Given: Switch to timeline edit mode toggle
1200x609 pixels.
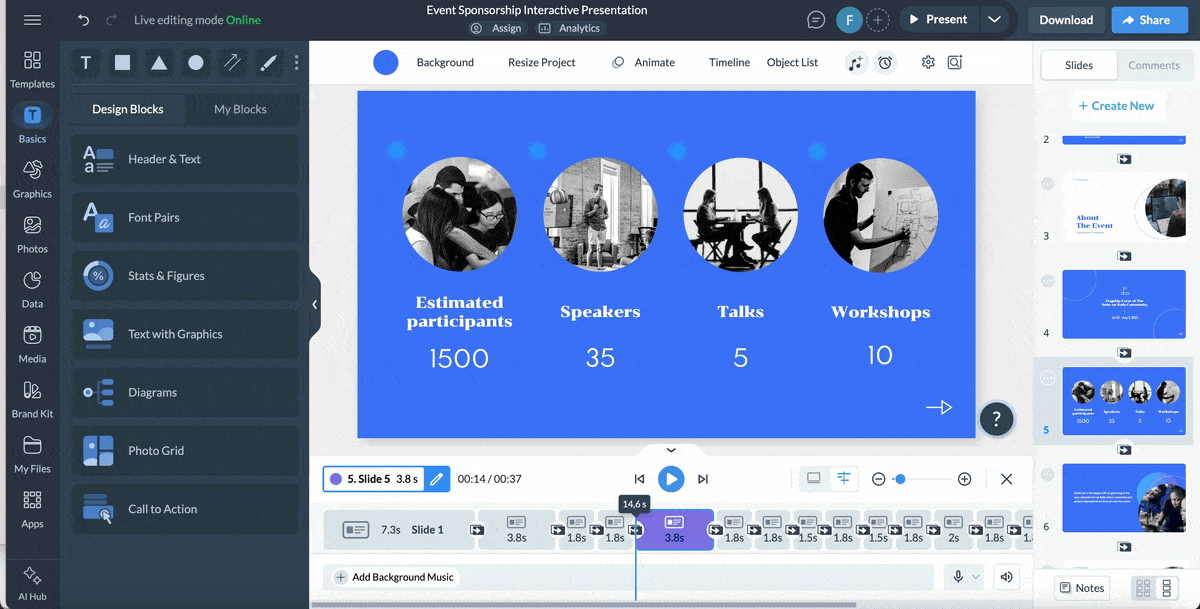Looking at the screenshot, I should 844,479.
